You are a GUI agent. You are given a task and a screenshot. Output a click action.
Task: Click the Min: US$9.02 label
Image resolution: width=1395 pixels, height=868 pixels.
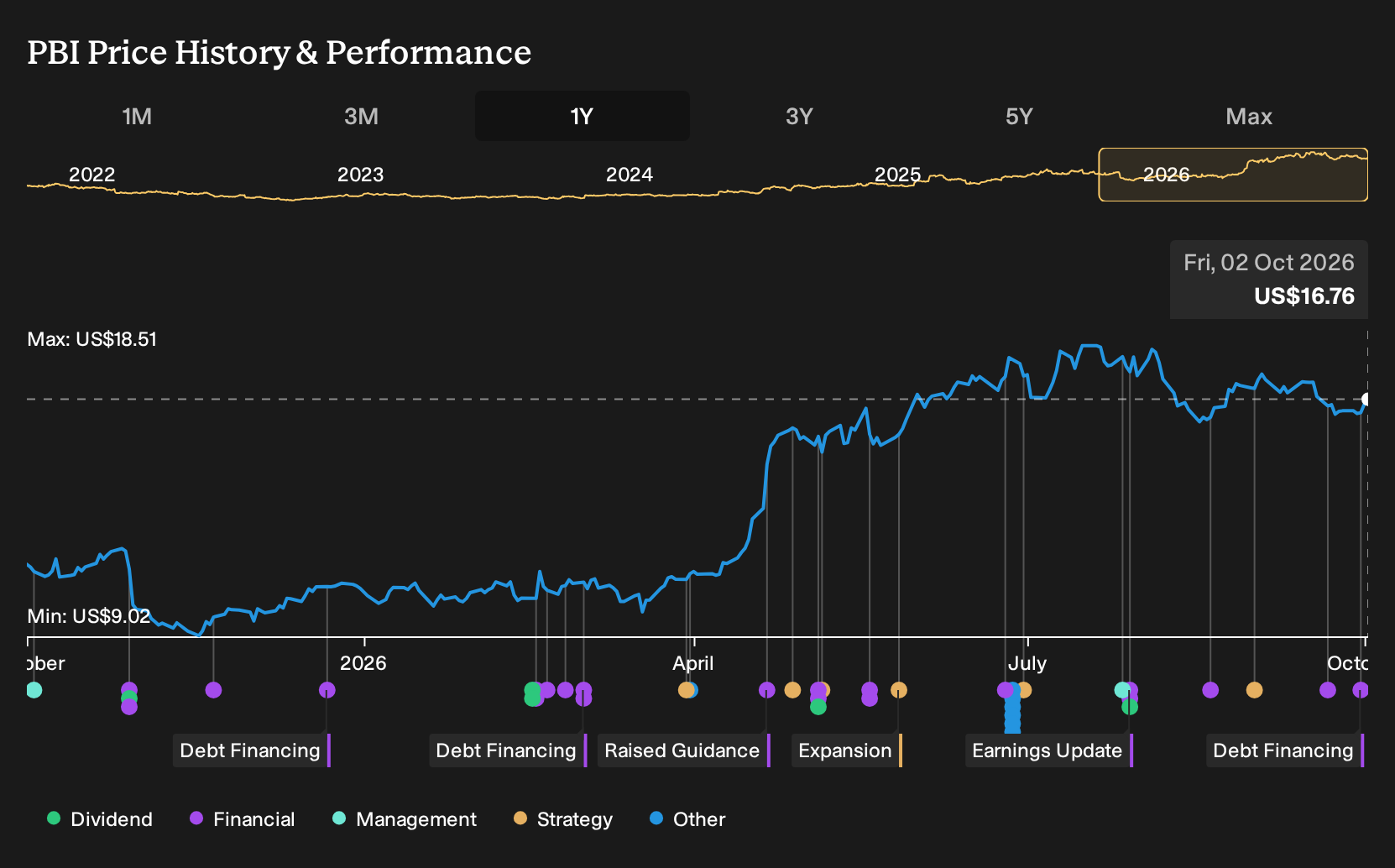89,616
